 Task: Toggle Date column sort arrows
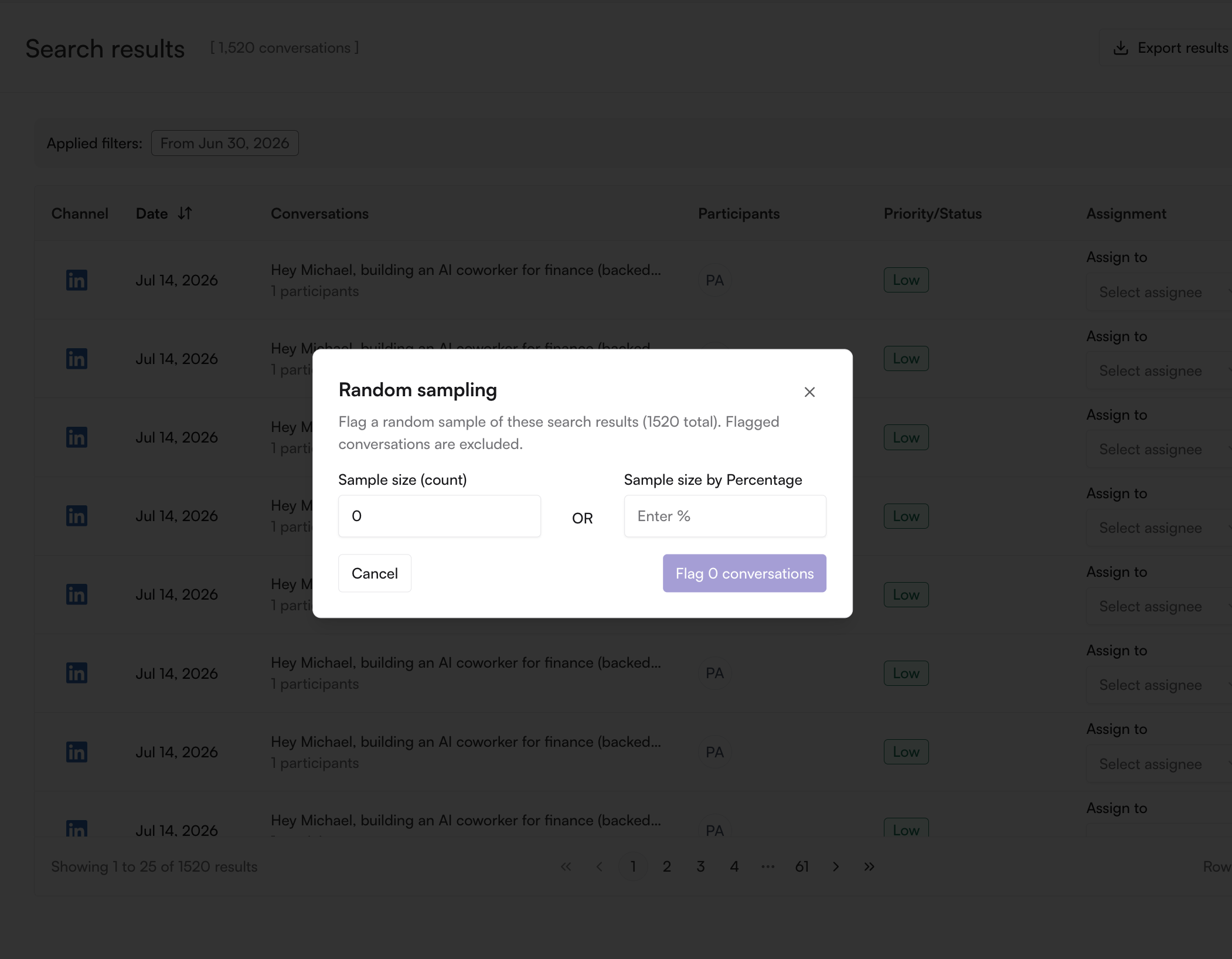pyautogui.click(x=185, y=213)
